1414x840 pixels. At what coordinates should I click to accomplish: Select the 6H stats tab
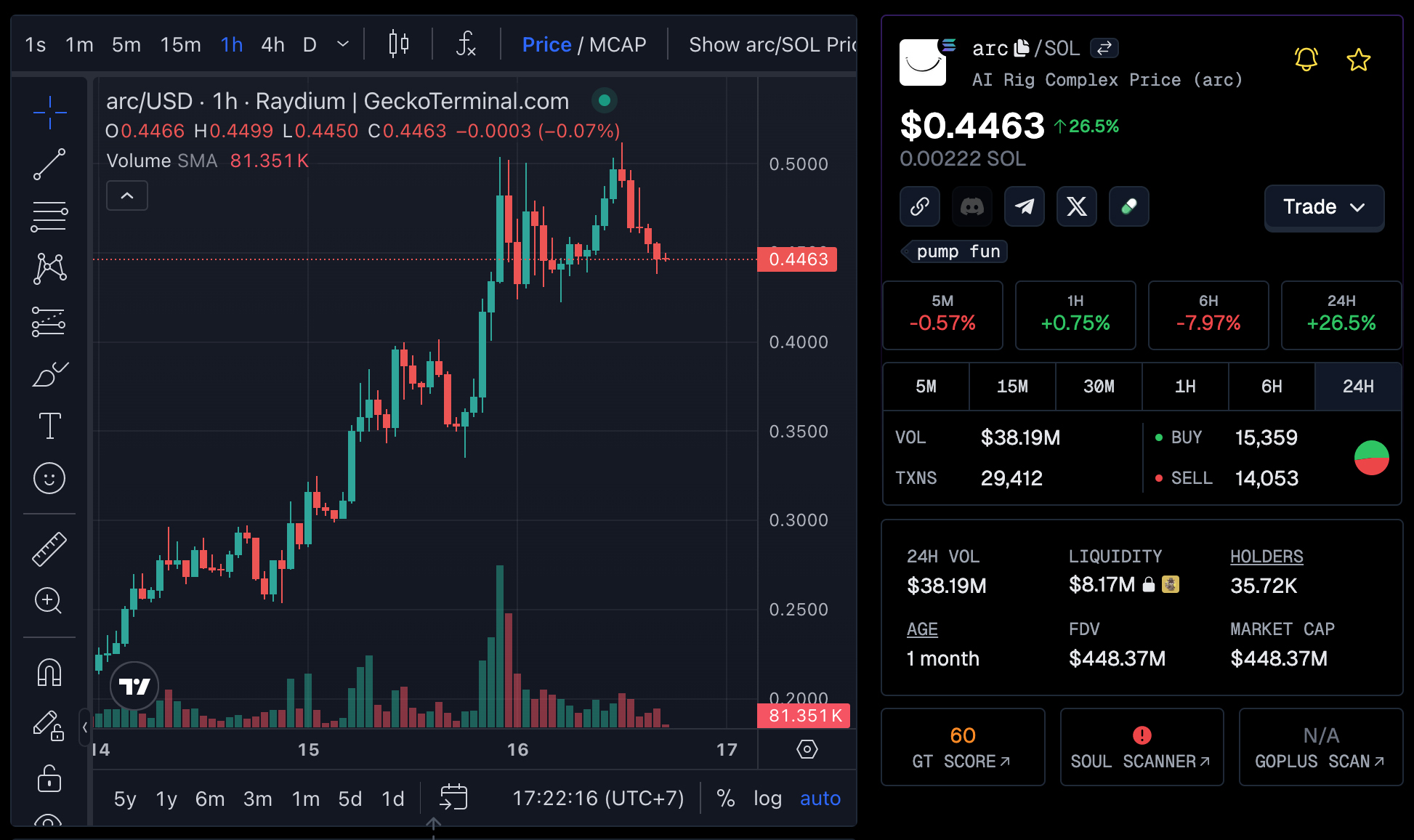pos(1272,387)
